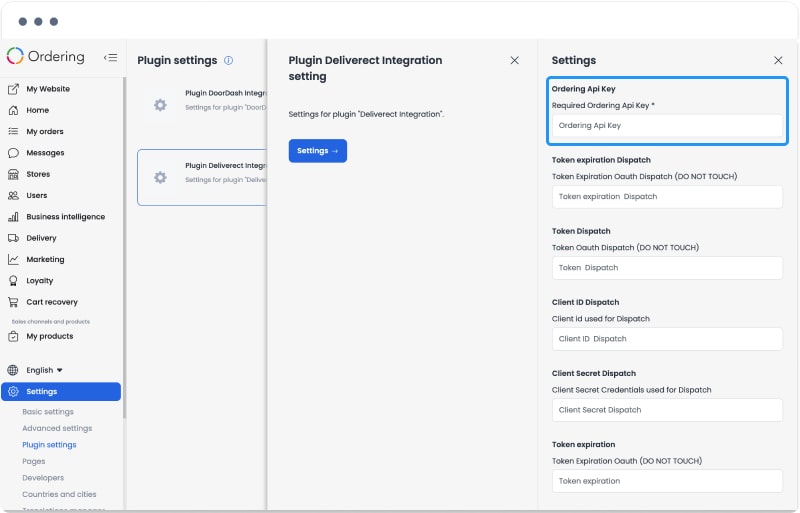
Task: Click the globe language icon
Action: pos(13,370)
